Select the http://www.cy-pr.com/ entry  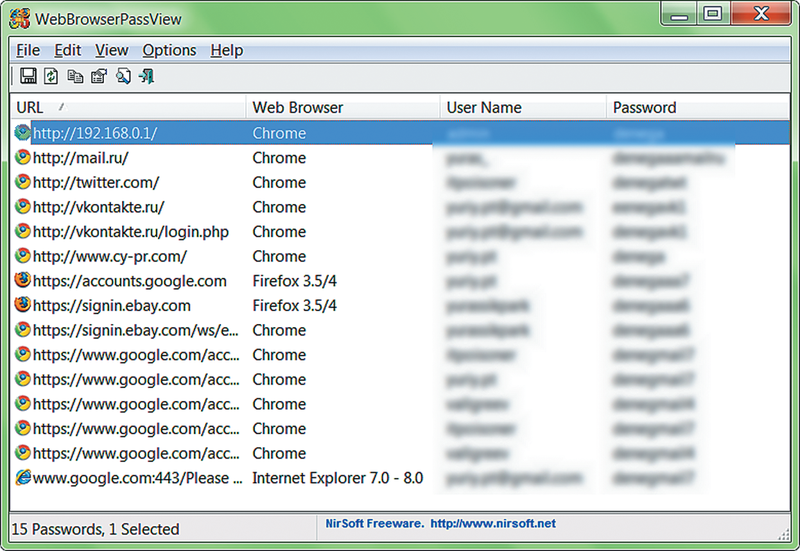110,256
